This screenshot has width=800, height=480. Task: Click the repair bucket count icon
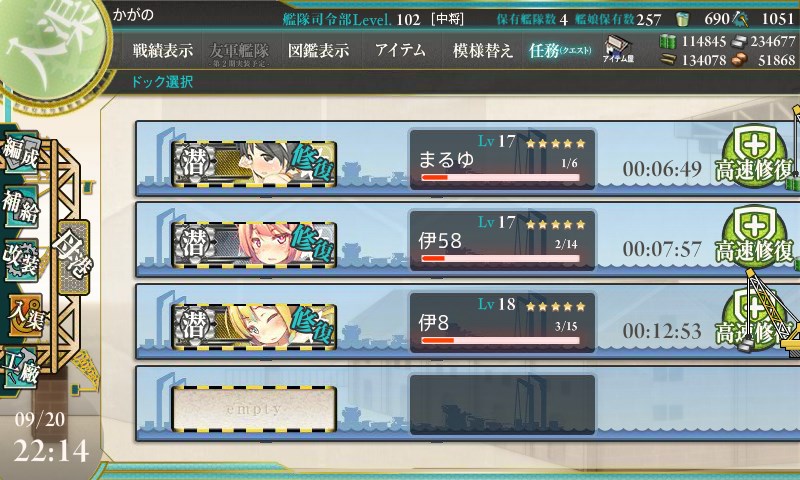coord(683,19)
